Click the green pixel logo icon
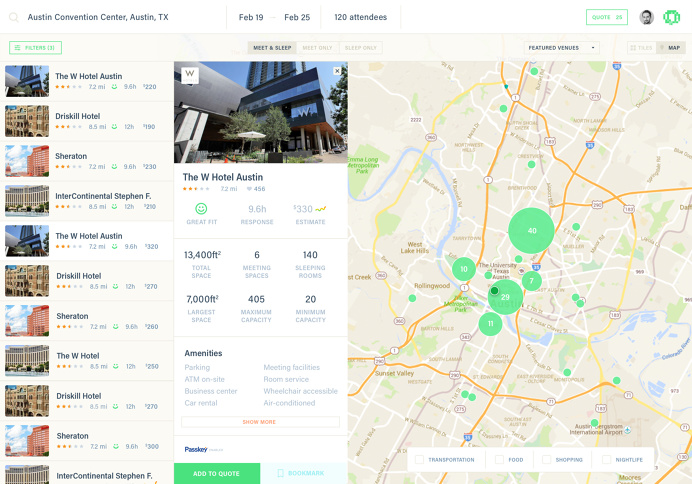 coord(671,17)
